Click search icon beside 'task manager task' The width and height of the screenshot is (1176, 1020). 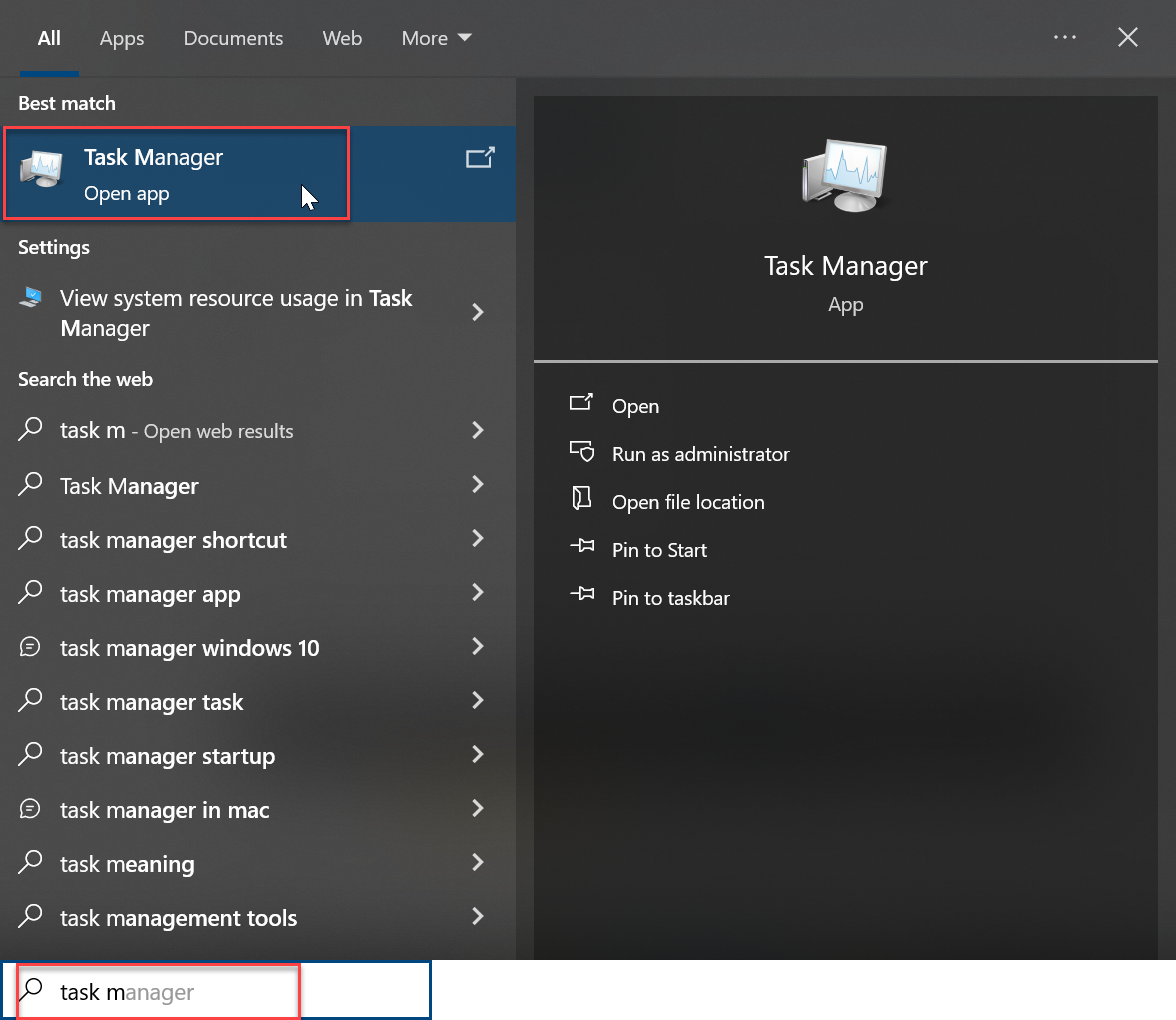[x=30, y=700]
